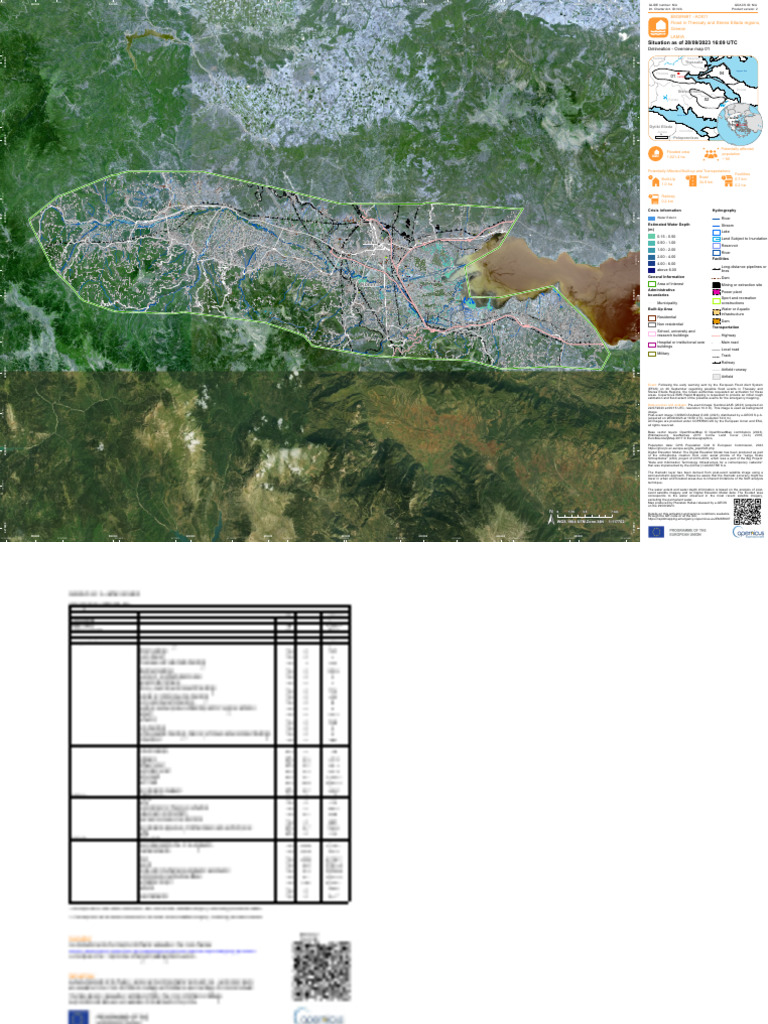
Task: Click the Railway legend label
Action: point(728,362)
